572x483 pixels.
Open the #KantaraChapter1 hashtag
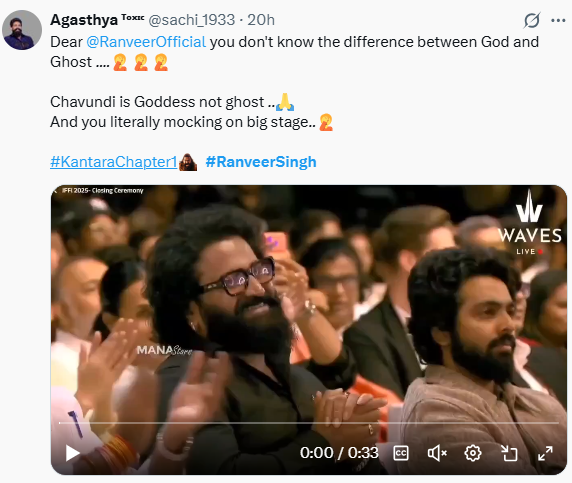[113, 162]
